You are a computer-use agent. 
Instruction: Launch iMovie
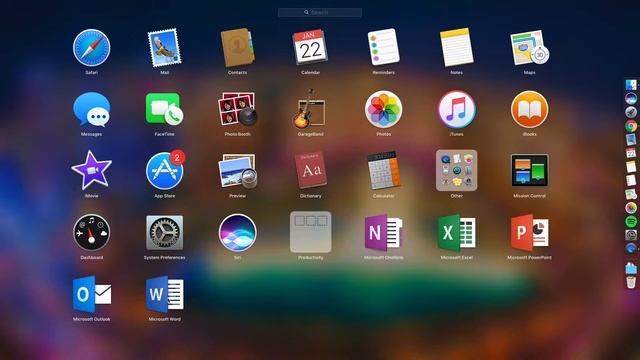coord(91,170)
